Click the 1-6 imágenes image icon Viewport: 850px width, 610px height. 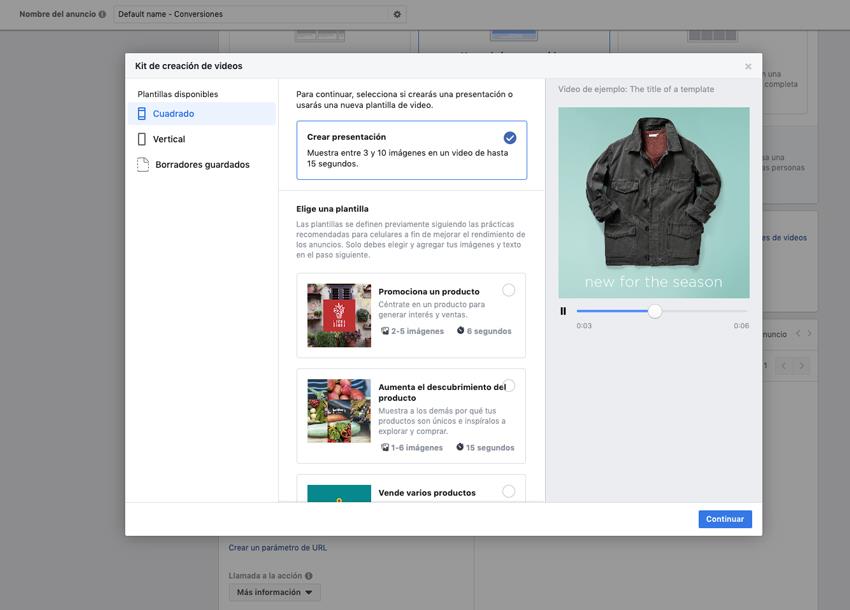385,447
